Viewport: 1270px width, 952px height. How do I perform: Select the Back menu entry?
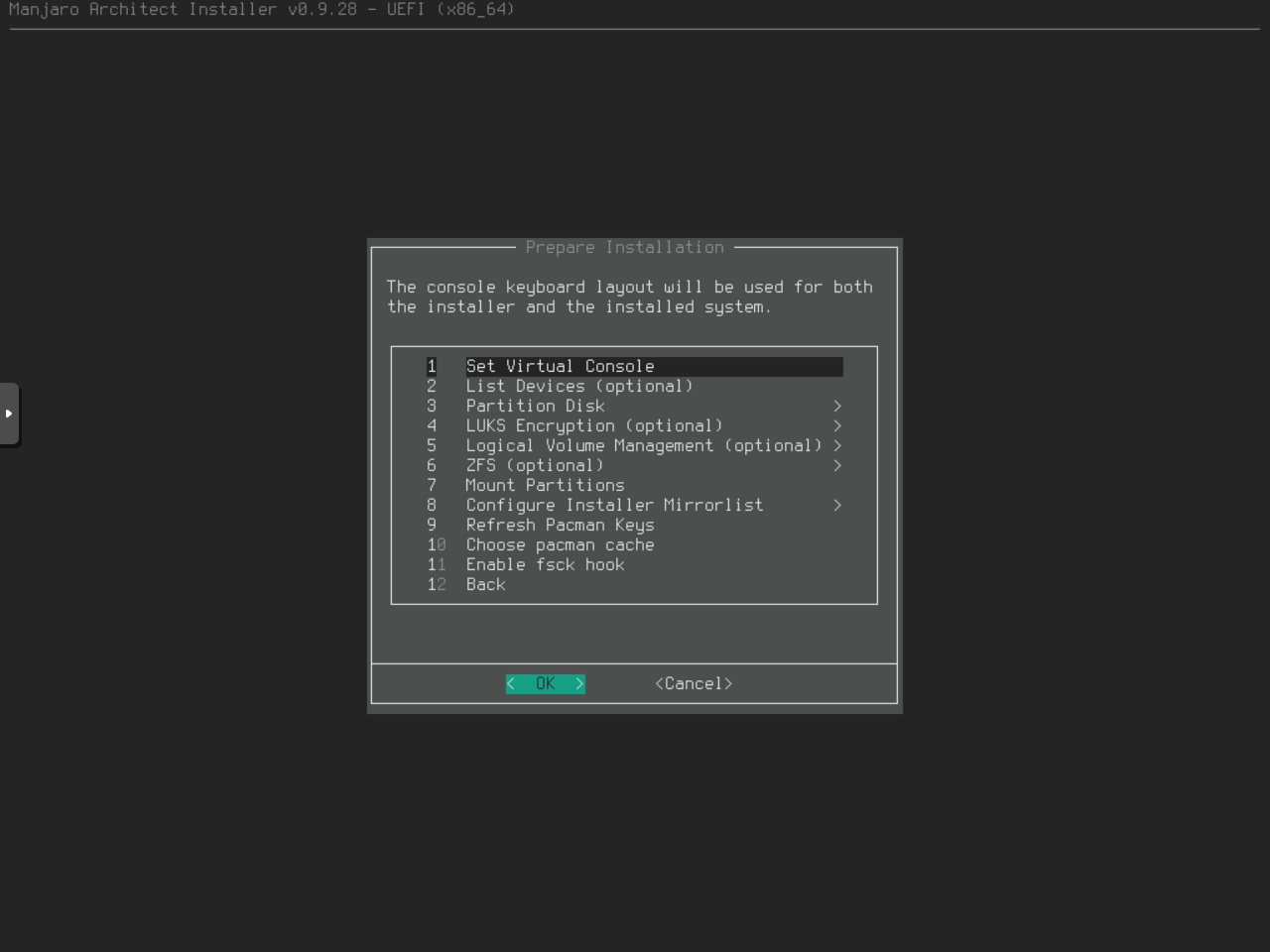pyautogui.click(x=485, y=585)
